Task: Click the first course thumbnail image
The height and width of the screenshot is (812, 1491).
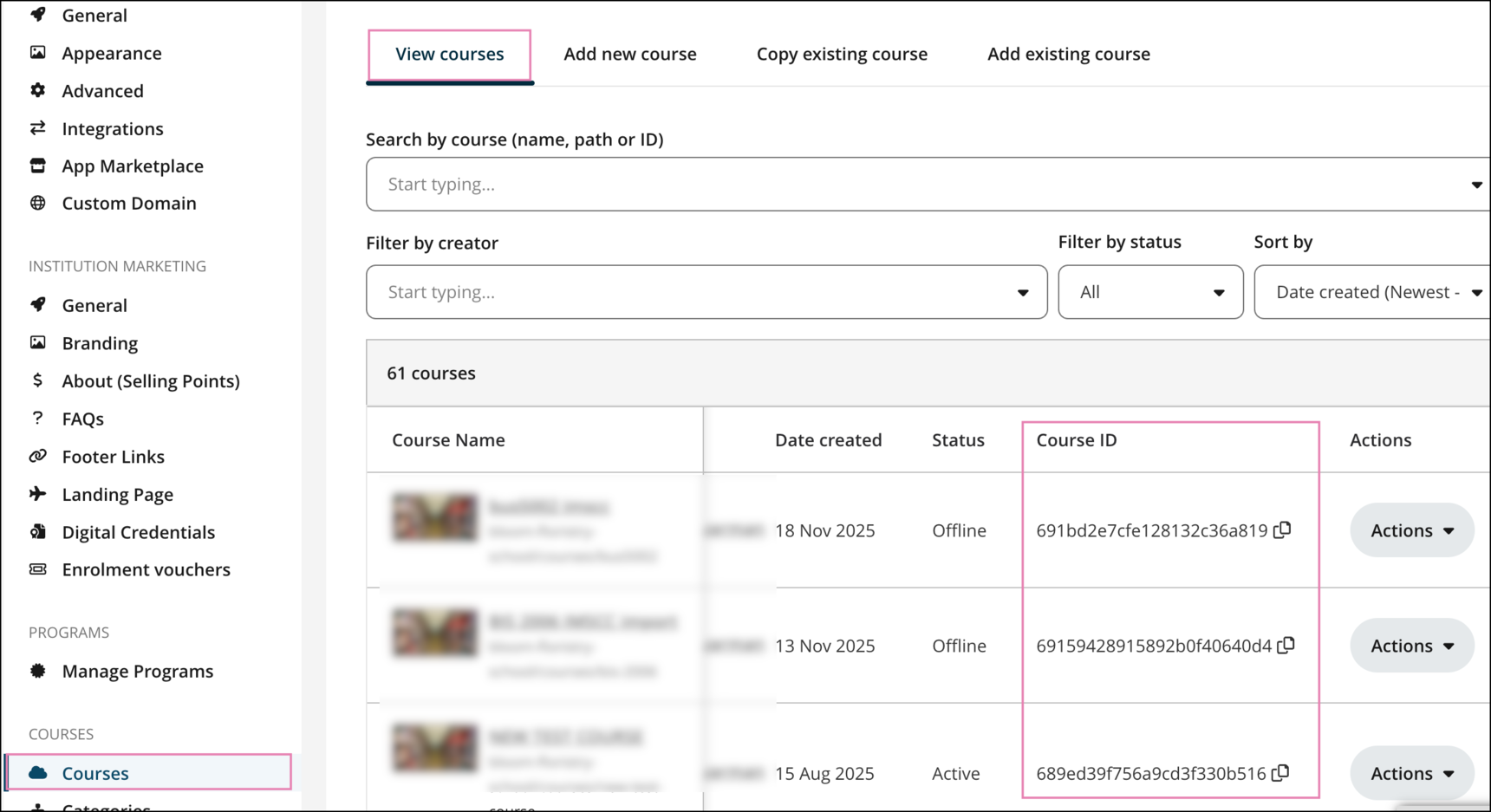Action: (x=434, y=517)
